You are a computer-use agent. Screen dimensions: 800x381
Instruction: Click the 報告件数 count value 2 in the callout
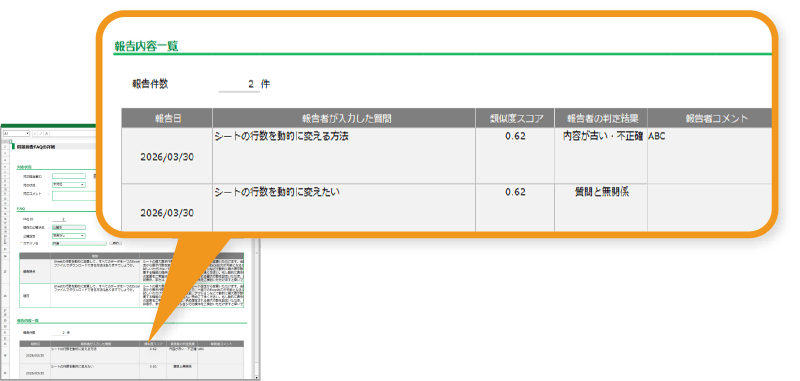coord(239,85)
